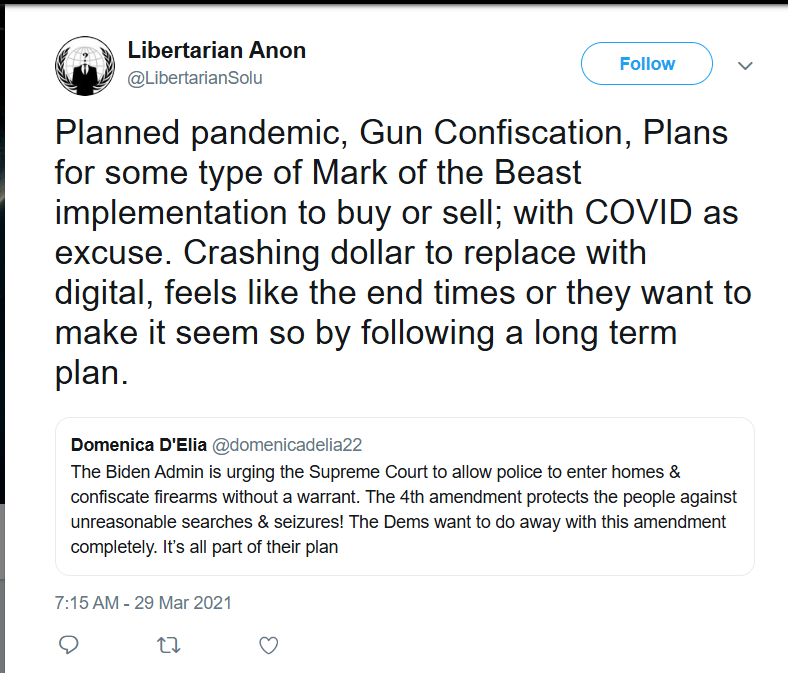Follow the Libertarian Anon account

click(647, 64)
